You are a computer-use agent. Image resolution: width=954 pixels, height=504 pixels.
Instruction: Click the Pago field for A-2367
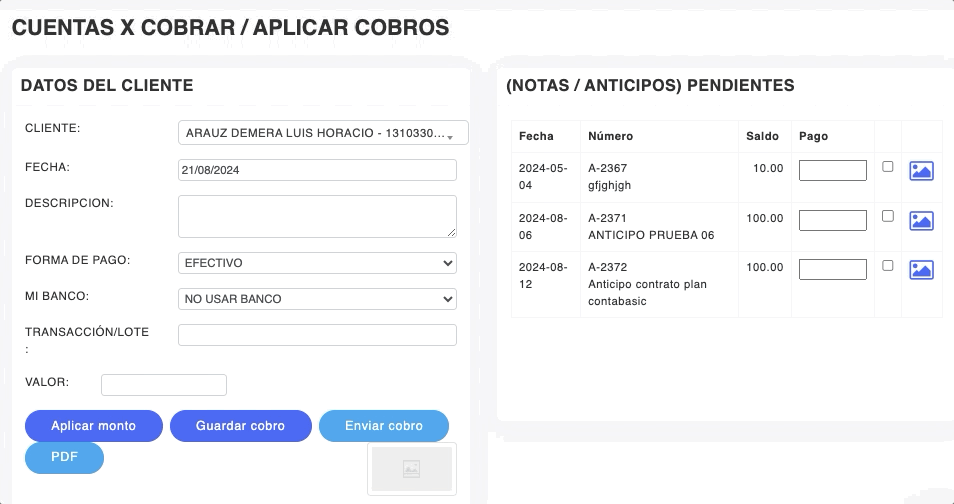pyautogui.click(x=832, y=171)
